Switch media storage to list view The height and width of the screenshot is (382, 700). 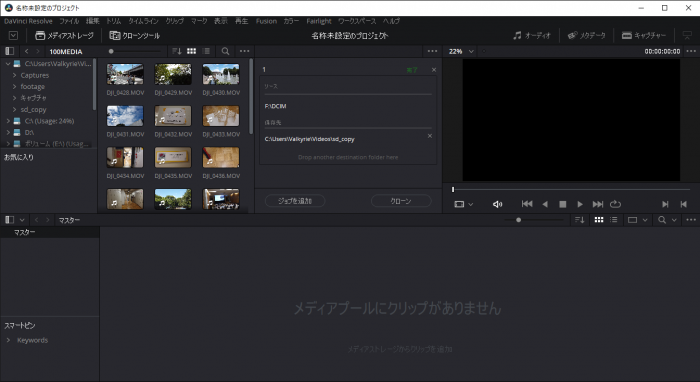tap(206, 51)
